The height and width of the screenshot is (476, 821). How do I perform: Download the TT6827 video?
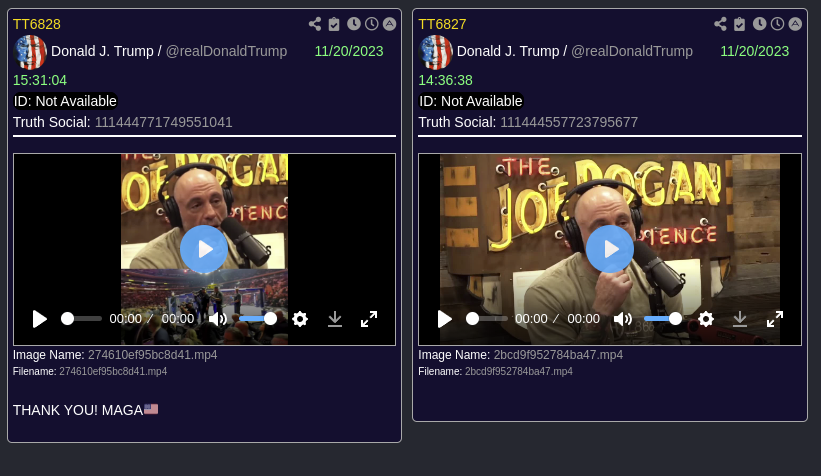click(x=740, y=319)
